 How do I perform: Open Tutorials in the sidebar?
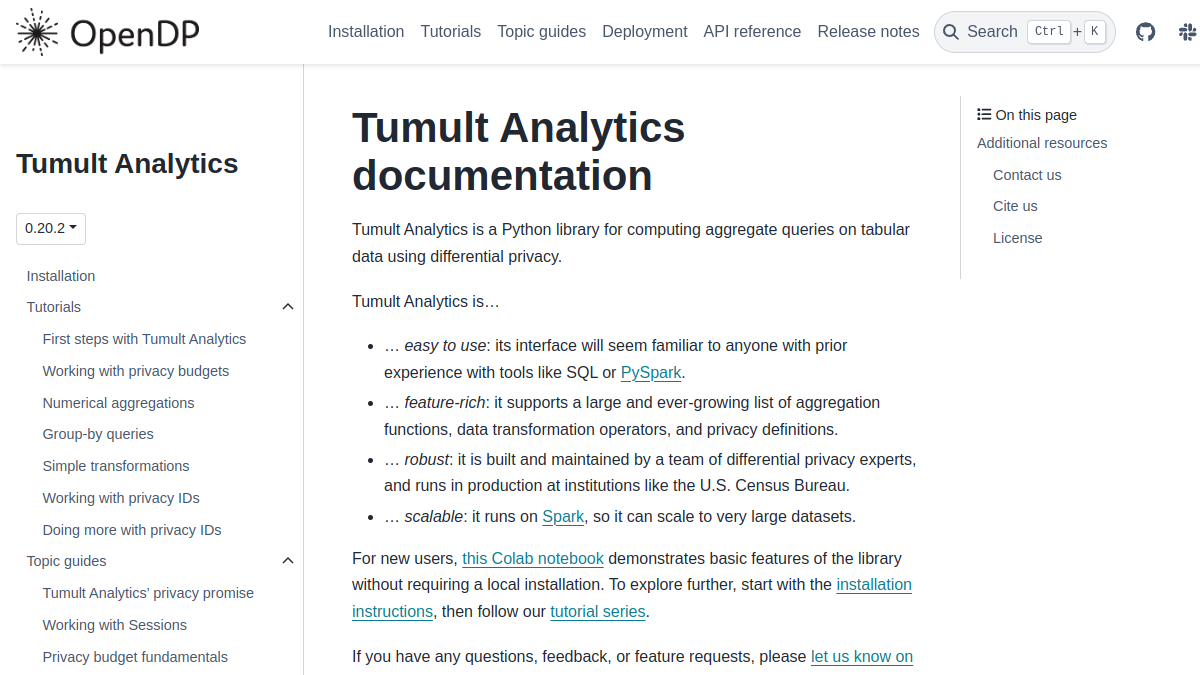pos(54,307)
